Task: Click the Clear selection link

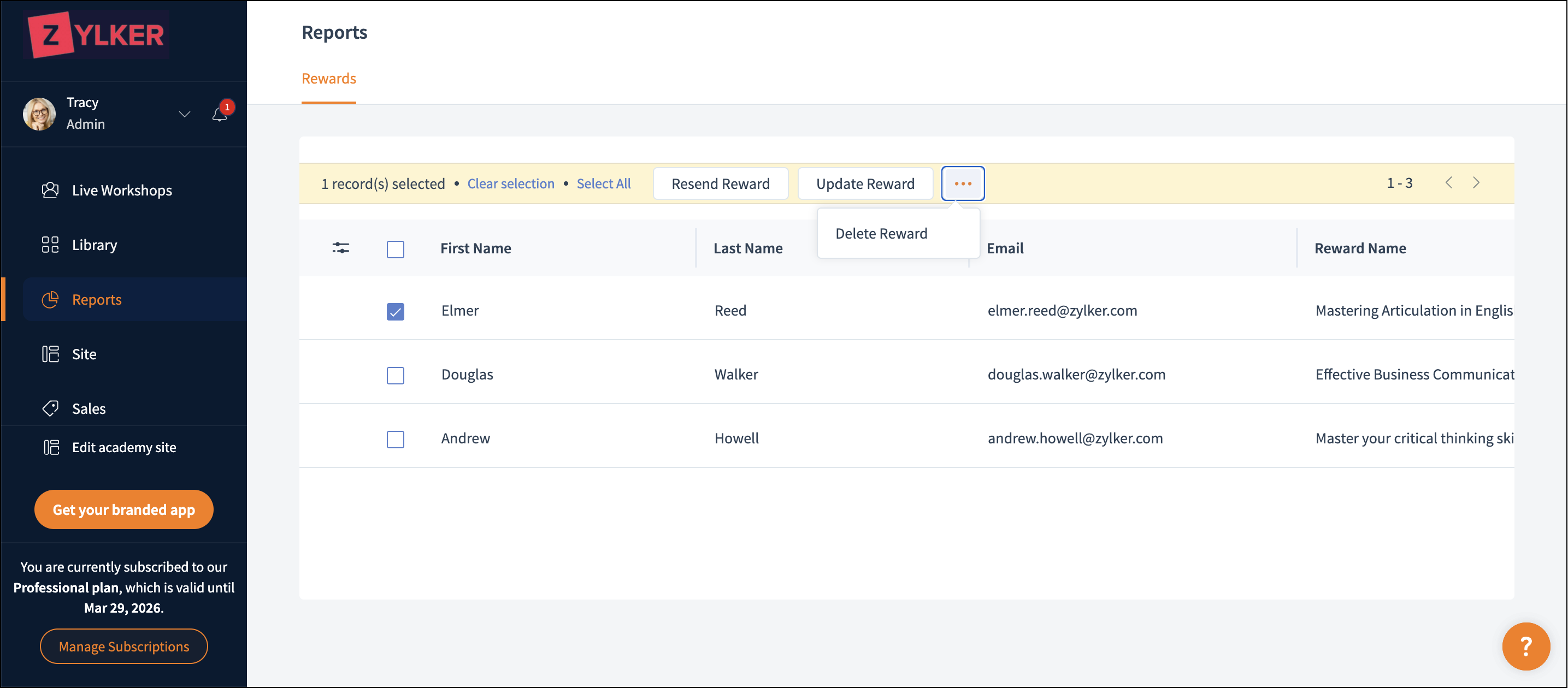Action: pos(510,183)
